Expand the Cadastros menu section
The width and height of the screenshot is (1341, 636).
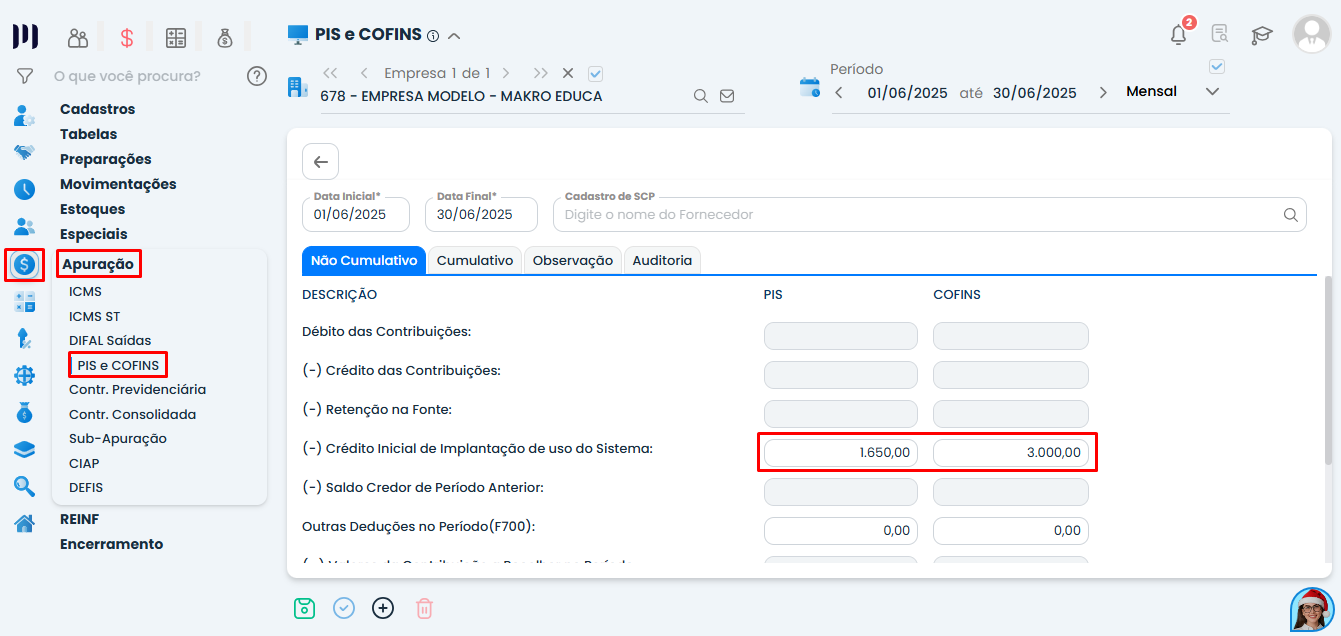pyautogui.click(x=97, y=109)
